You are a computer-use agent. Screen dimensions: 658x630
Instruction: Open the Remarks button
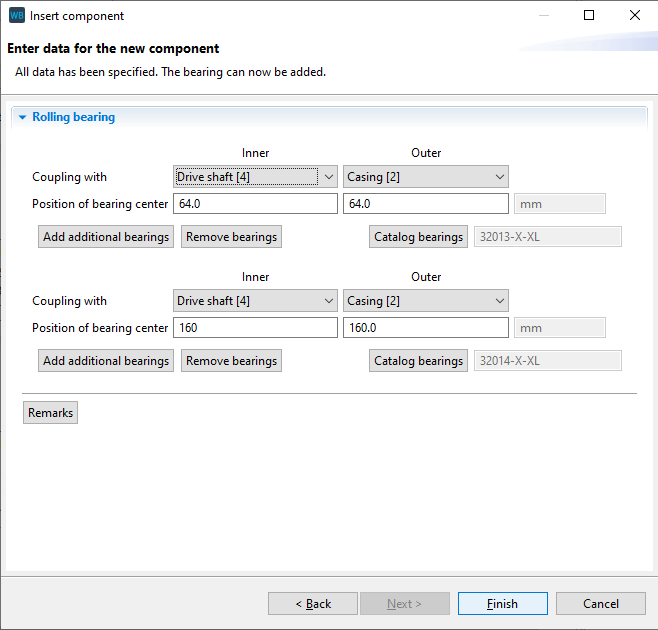50,413
